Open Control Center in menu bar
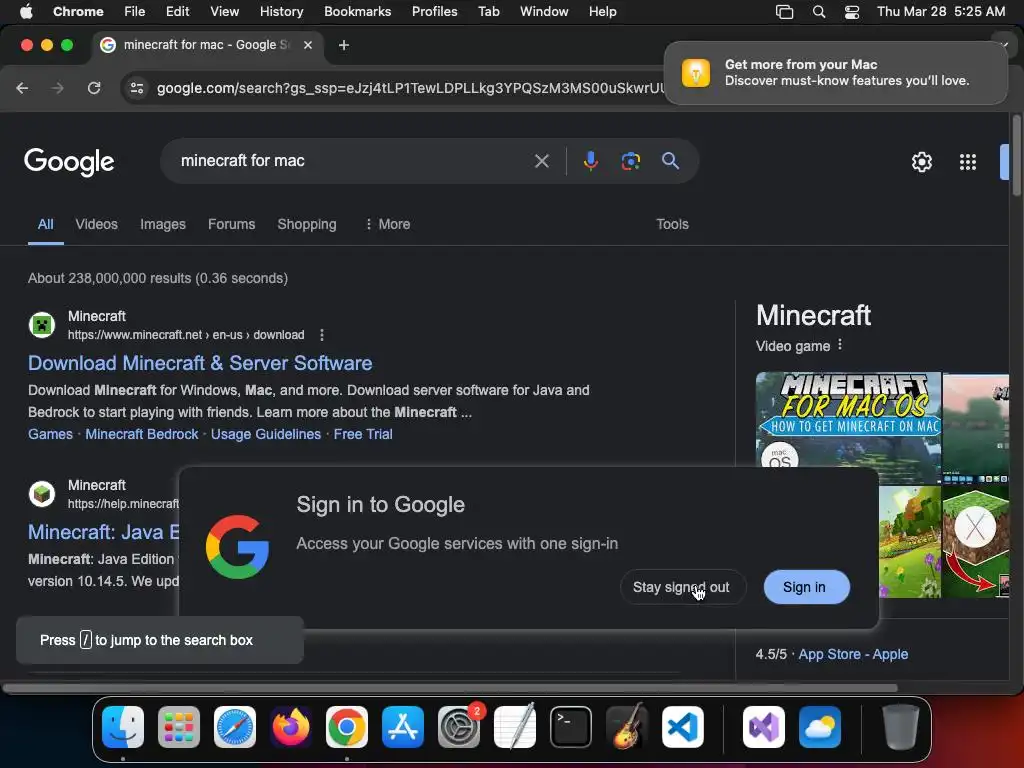Image resolution: width=1024 pixels, height=768 pixels. click(852, 11)
